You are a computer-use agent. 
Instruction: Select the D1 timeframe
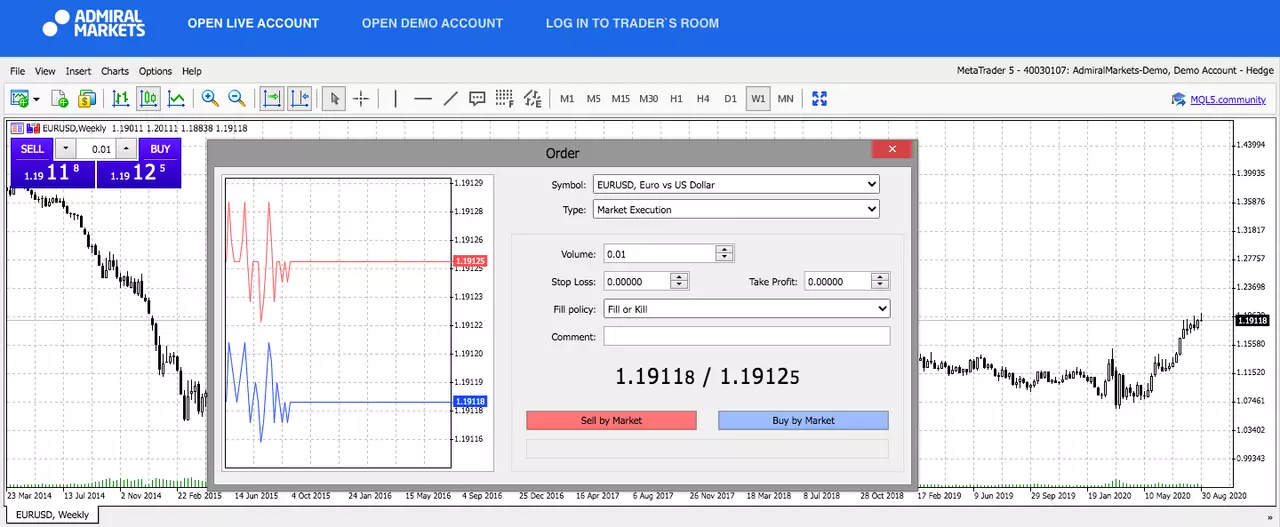tap(730, 99)
